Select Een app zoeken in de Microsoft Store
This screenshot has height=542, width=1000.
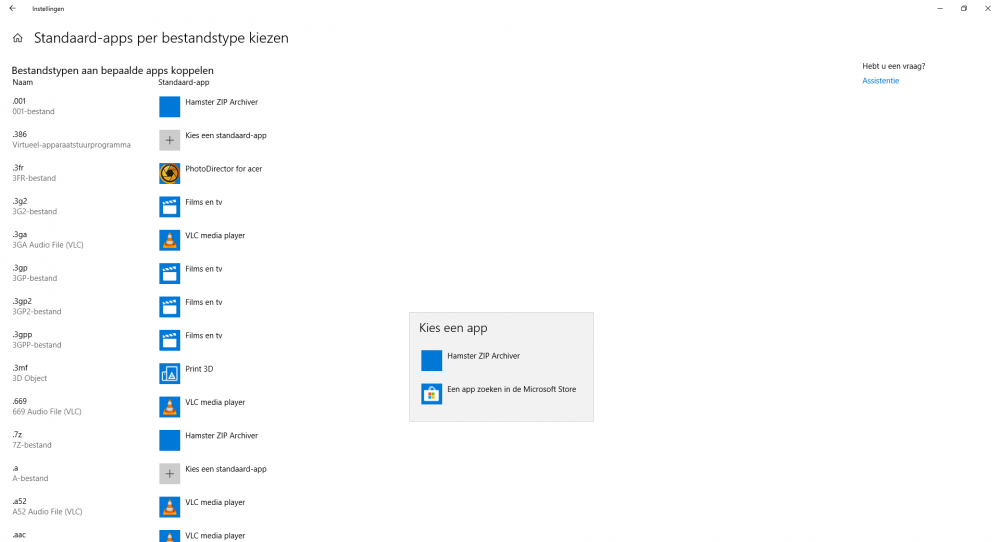[511, 389]
